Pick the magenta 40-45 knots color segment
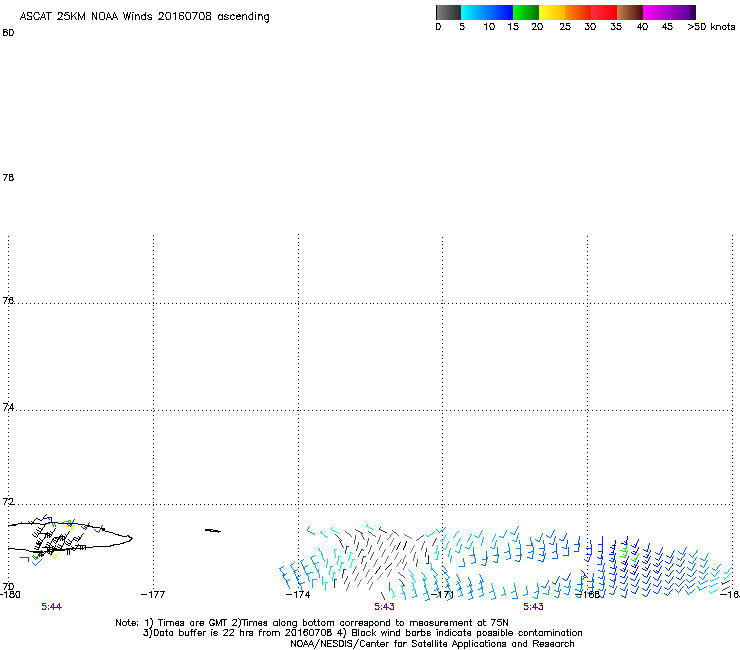 tap(656, 12)
